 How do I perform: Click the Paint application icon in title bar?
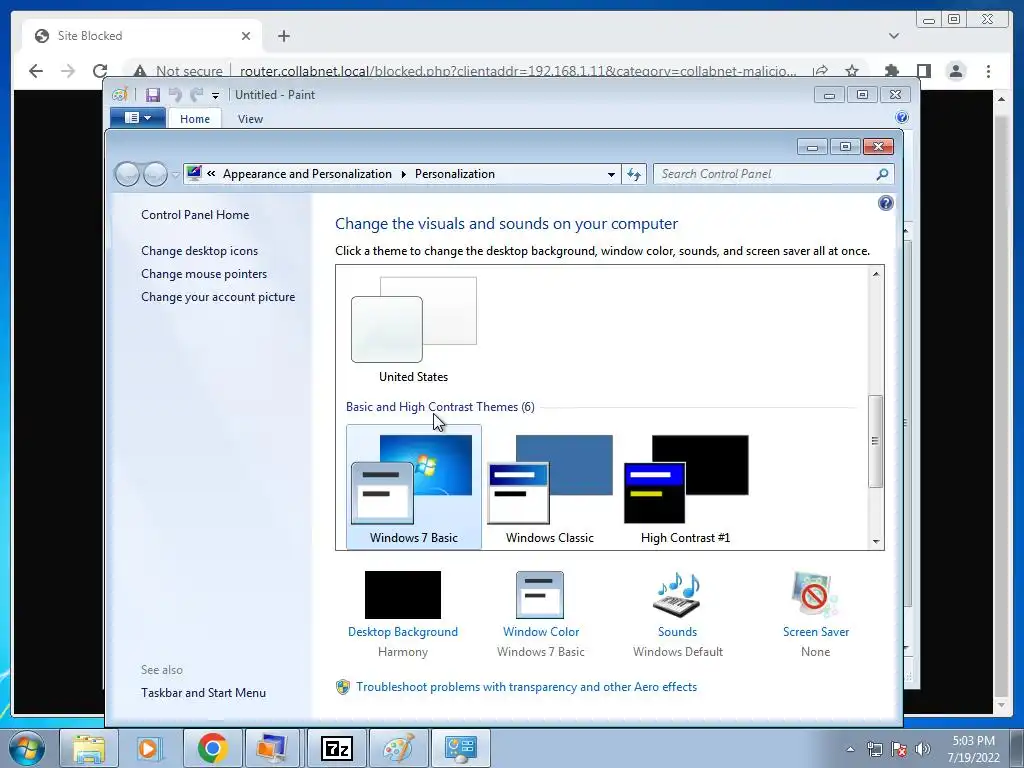[x=120, y=95]
